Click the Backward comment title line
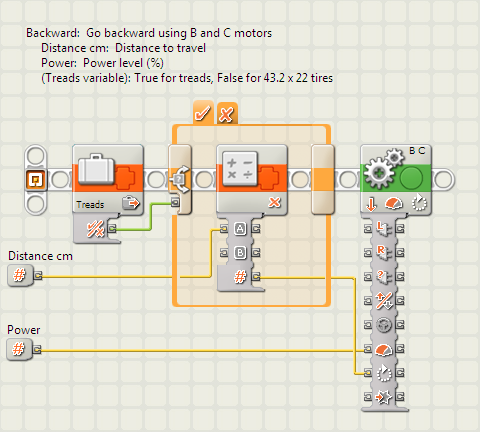The height and width of the screenshot is (432, 480). (x=149, y=33)
